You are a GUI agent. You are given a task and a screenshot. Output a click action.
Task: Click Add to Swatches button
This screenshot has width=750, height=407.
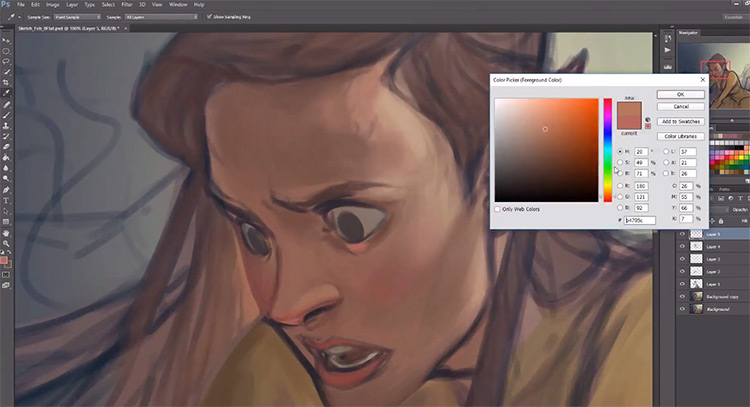[680, 121]
